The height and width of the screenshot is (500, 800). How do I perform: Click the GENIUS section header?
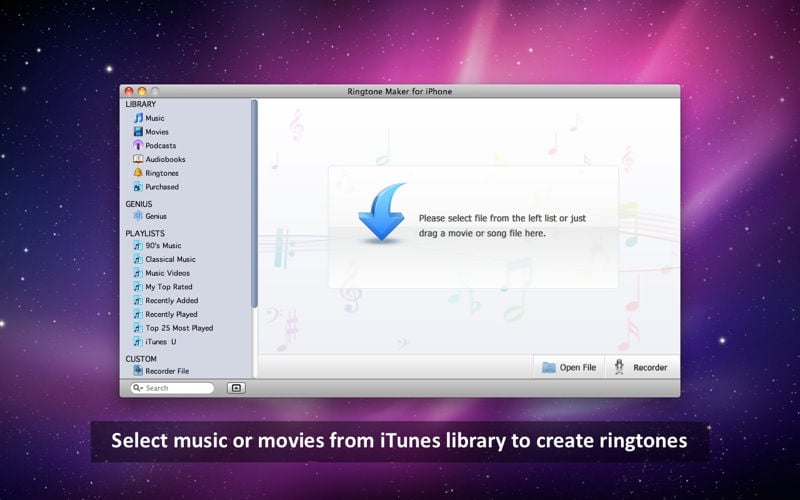click(139, 204)
